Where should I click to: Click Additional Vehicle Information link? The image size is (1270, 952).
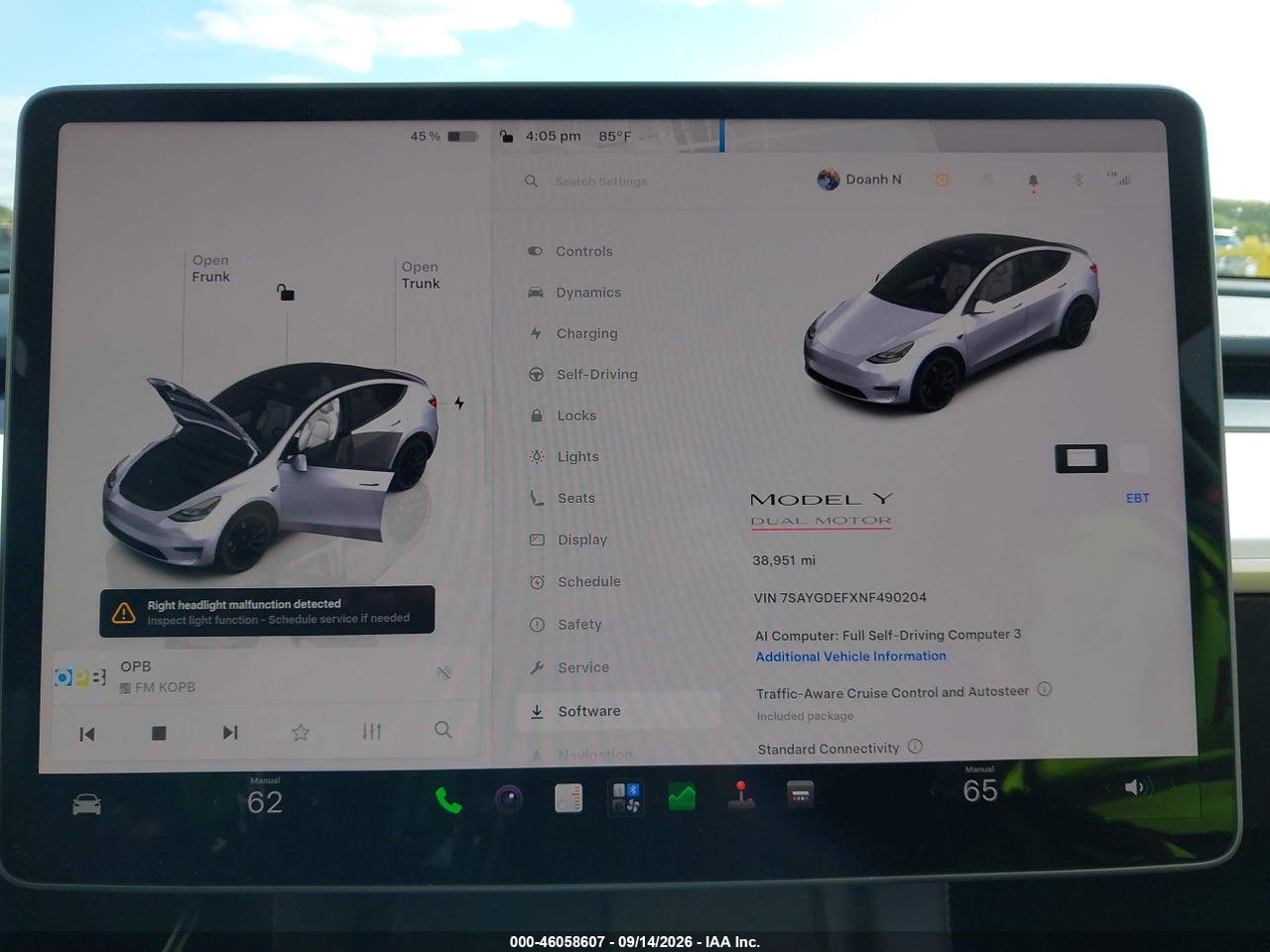(x=851, y=656)
